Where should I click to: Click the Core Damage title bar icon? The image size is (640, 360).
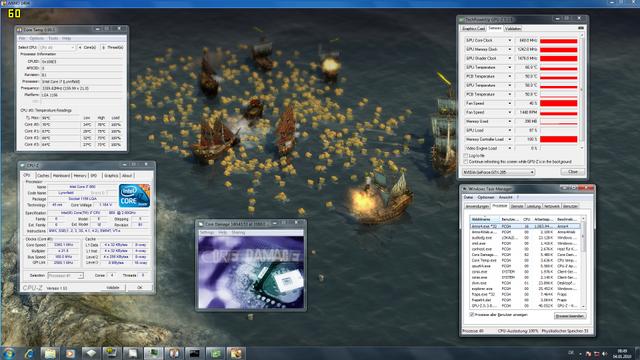coord(201,224)
